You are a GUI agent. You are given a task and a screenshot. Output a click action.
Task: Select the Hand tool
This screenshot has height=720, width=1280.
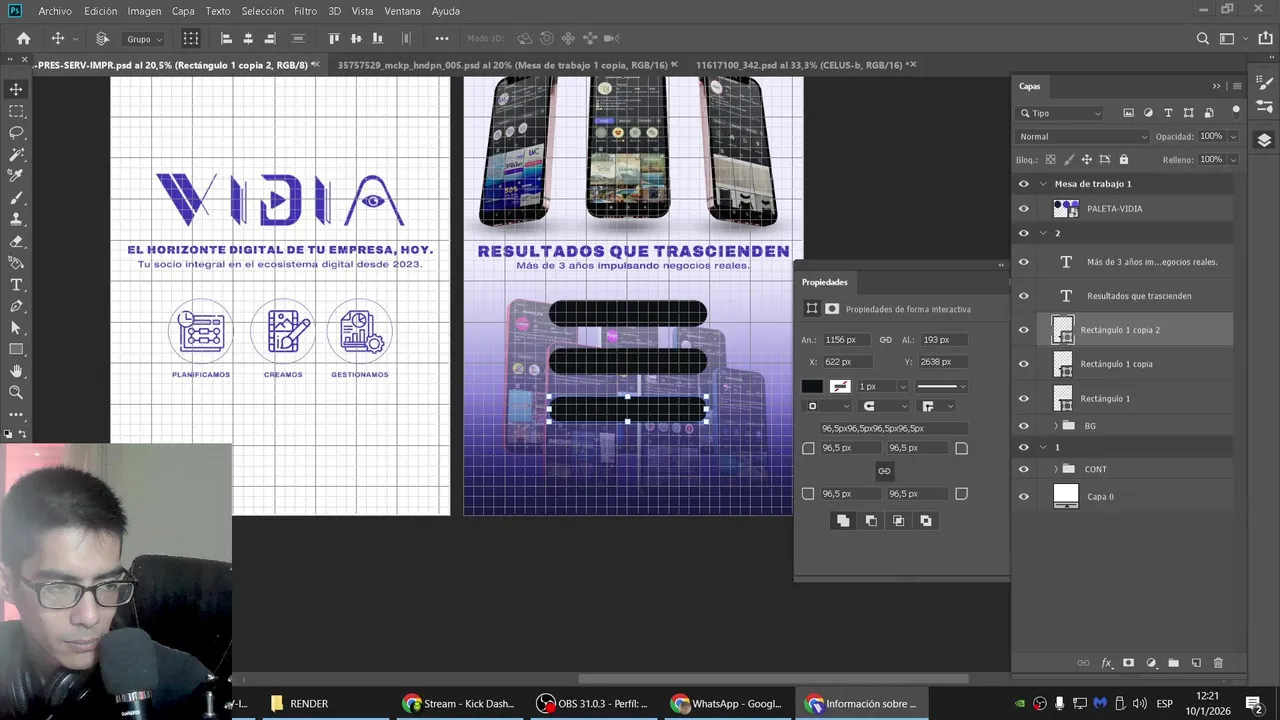pyautogui.click(x=16, y=371)
